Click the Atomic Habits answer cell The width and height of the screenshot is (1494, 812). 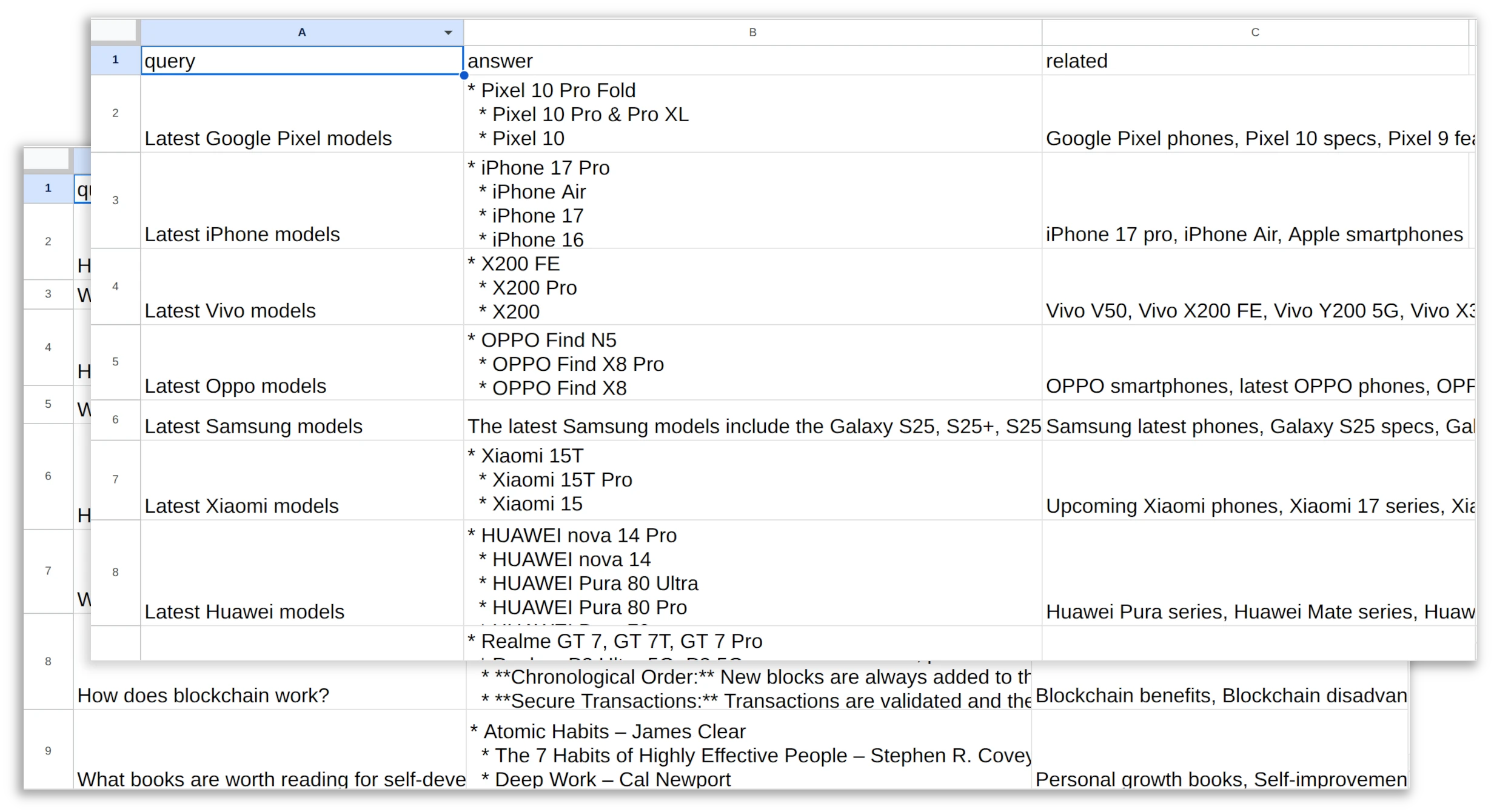[x=749, y=751]
